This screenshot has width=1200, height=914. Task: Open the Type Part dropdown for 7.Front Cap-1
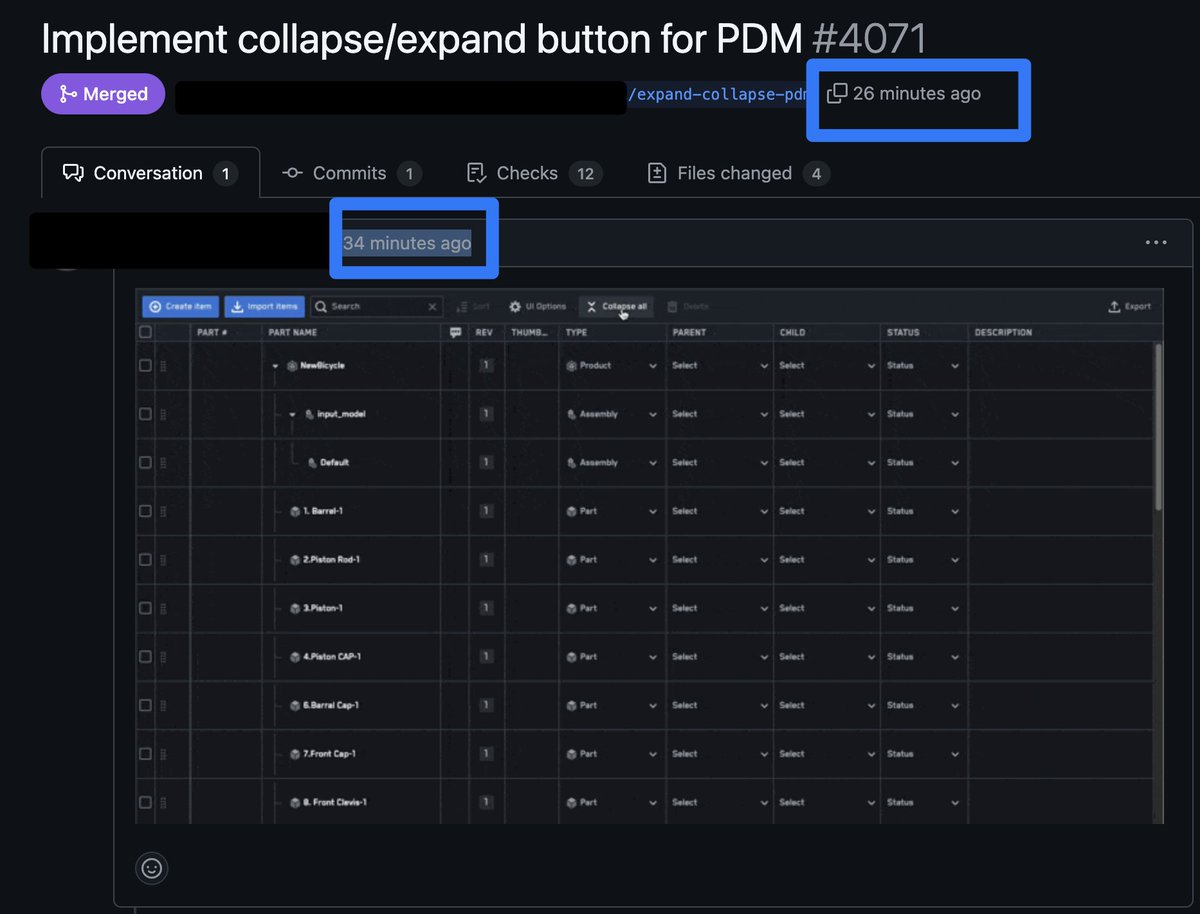coord(612,754)
